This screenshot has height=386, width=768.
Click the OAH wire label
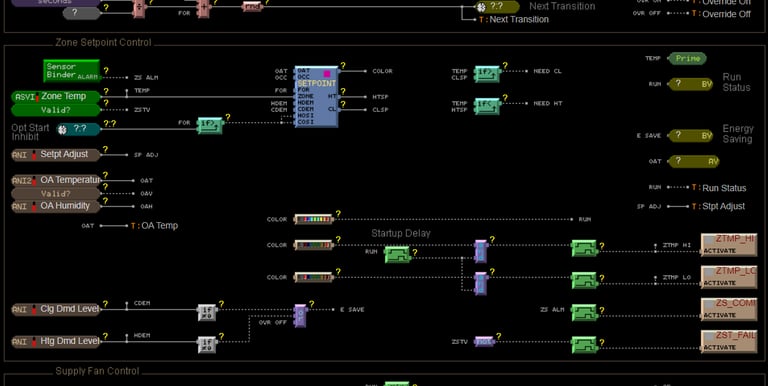[146, 207]
